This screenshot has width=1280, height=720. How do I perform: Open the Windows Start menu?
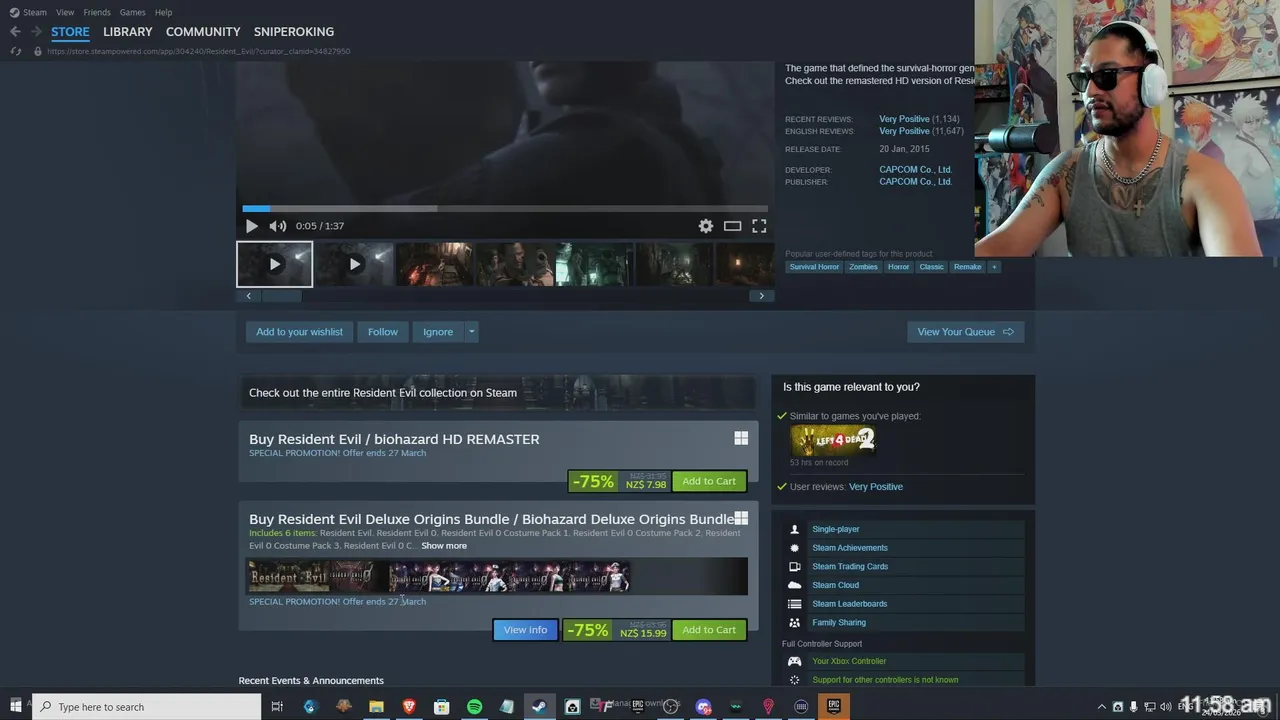point(15,707)
